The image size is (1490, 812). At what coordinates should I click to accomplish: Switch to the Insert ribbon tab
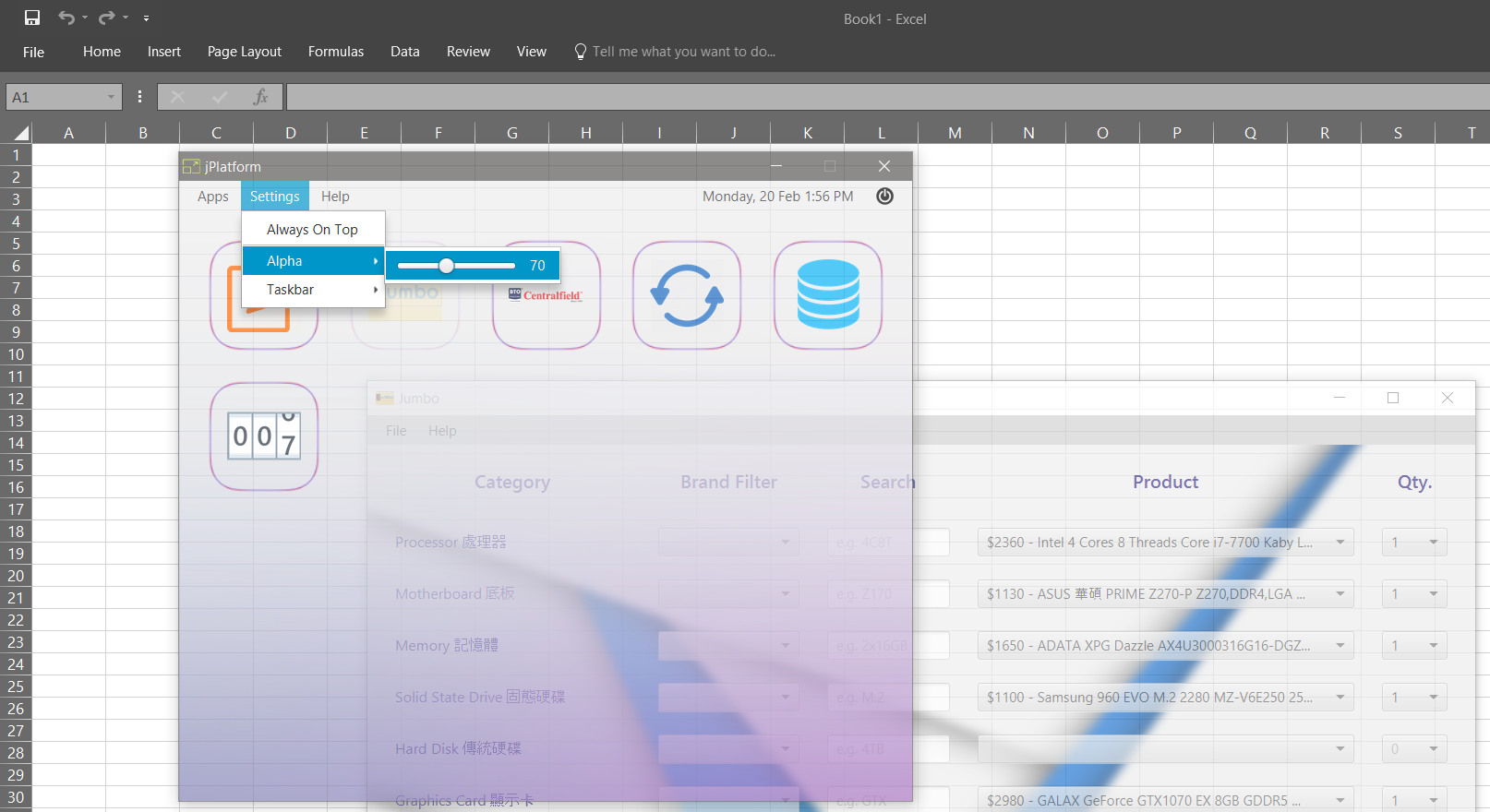164,52
